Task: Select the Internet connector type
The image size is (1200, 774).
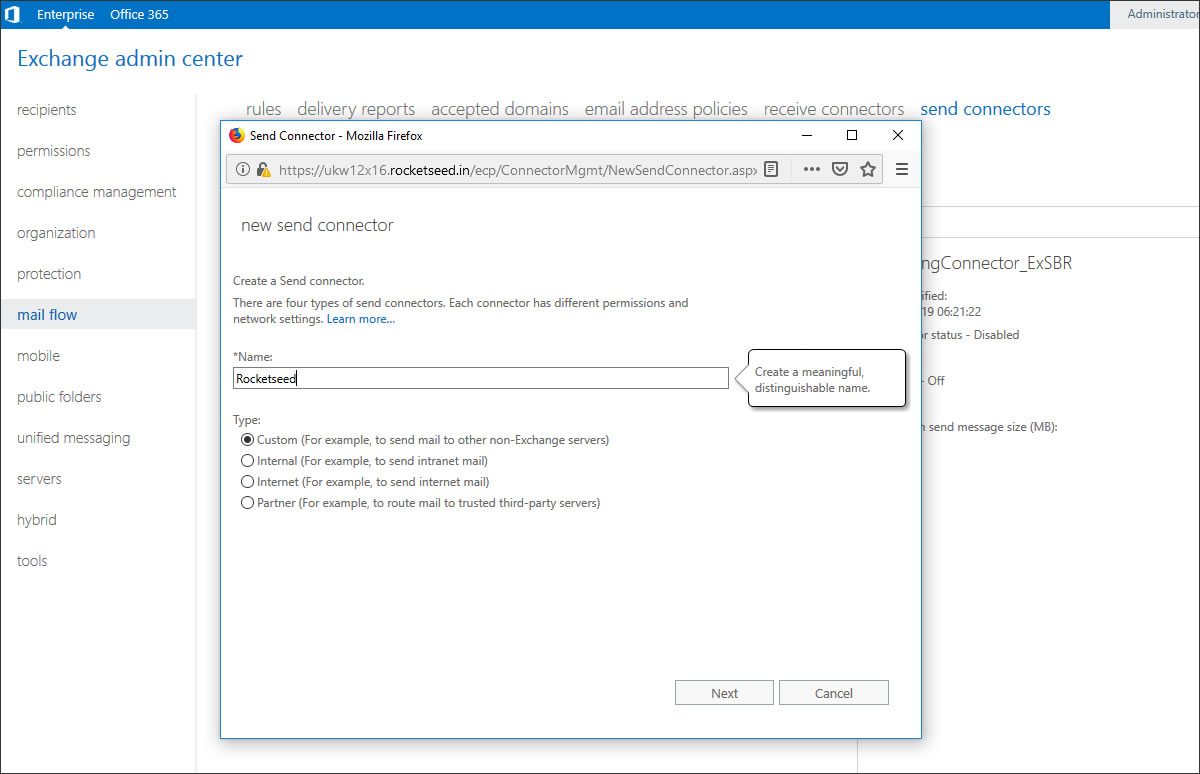Action: click(248, 482)
